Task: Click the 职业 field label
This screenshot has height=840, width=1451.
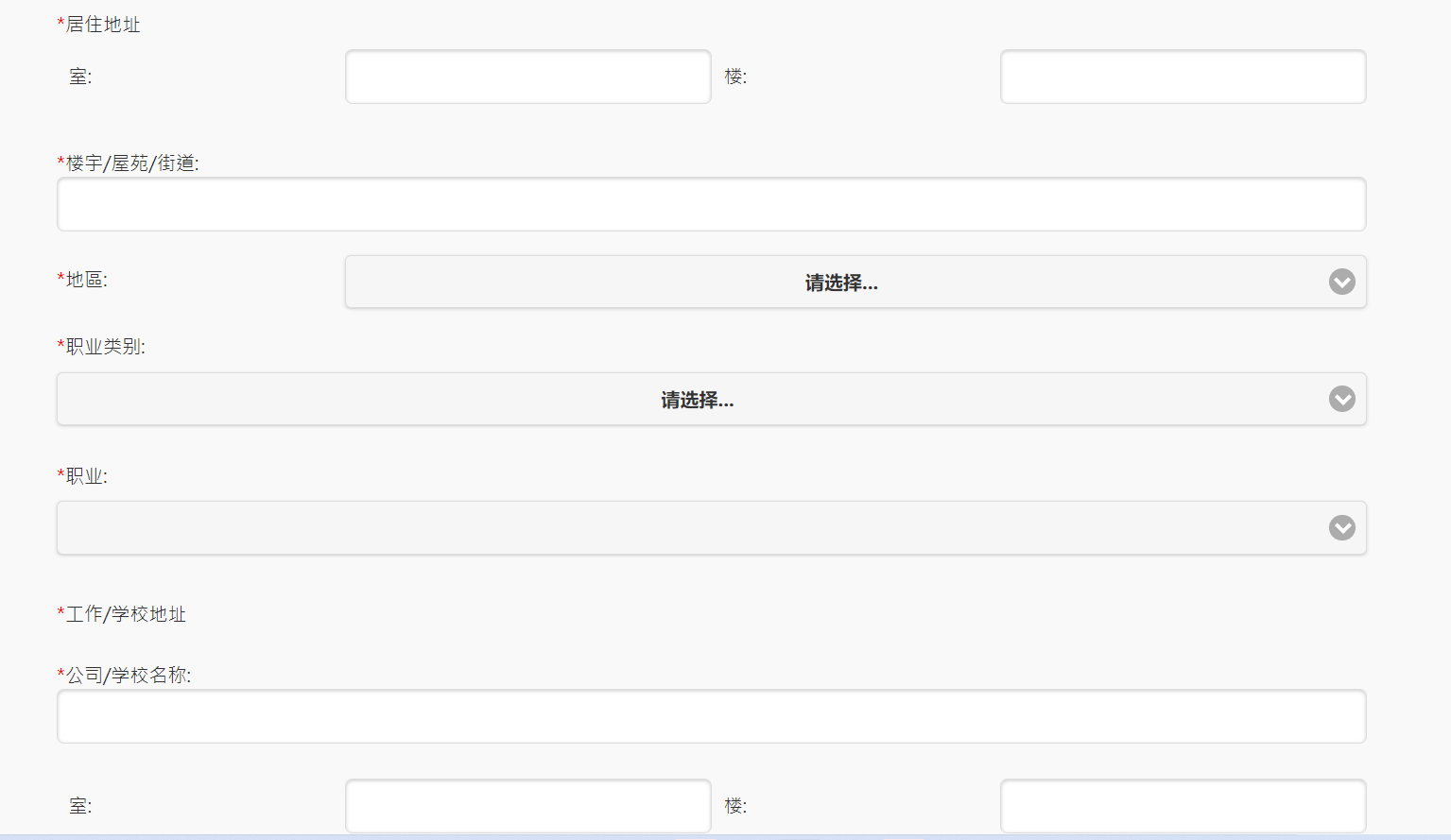Action: (86, 476)
